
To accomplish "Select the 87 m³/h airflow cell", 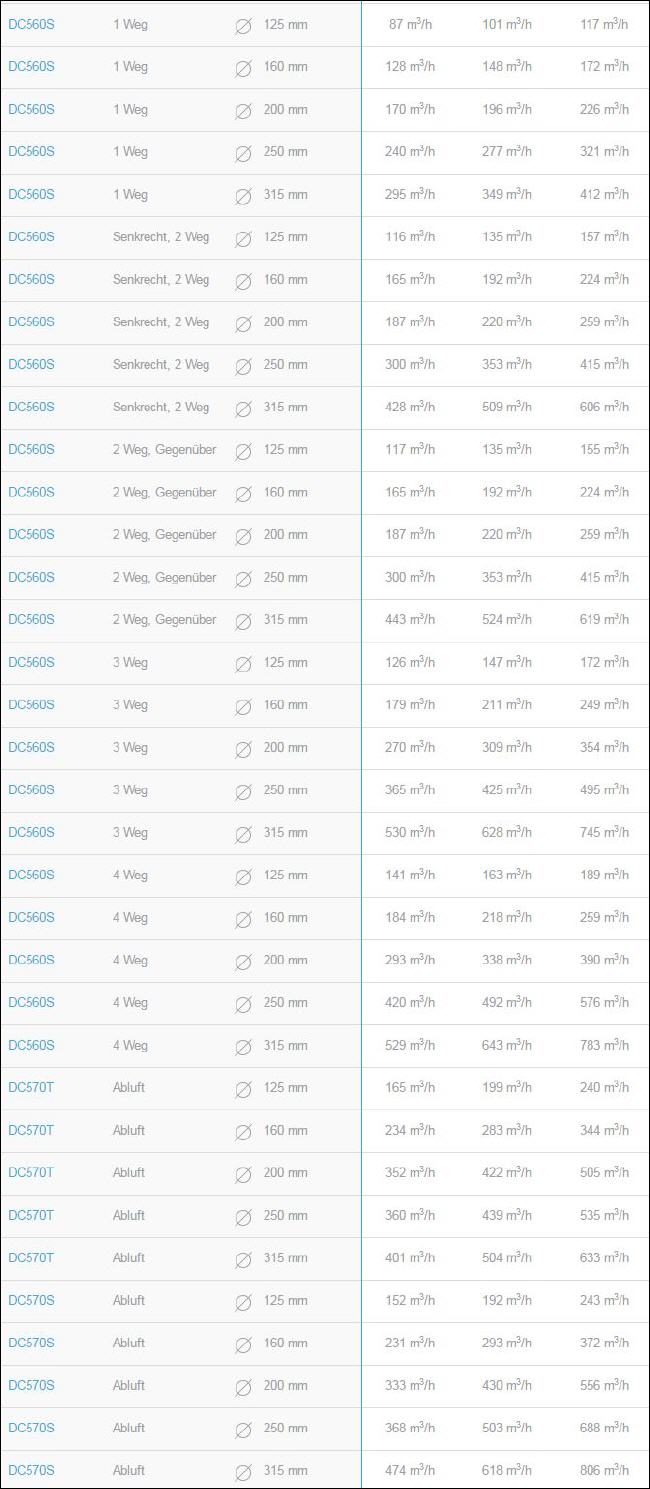I will tap(412, 24).
